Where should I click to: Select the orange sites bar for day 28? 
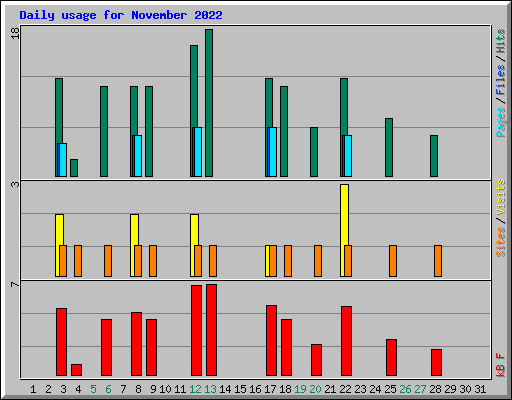438,261
